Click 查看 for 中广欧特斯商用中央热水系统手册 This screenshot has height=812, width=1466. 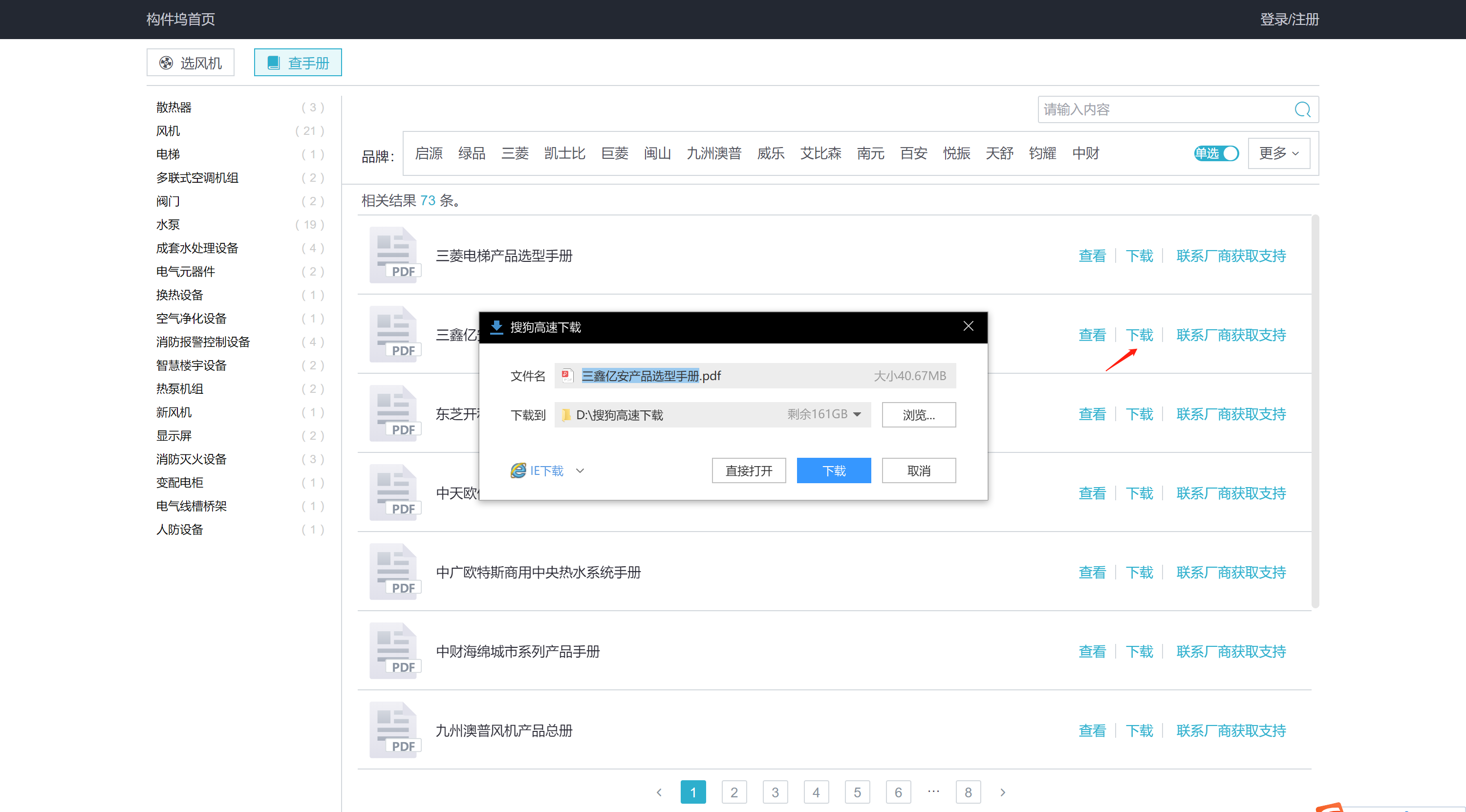(1092, 572)
